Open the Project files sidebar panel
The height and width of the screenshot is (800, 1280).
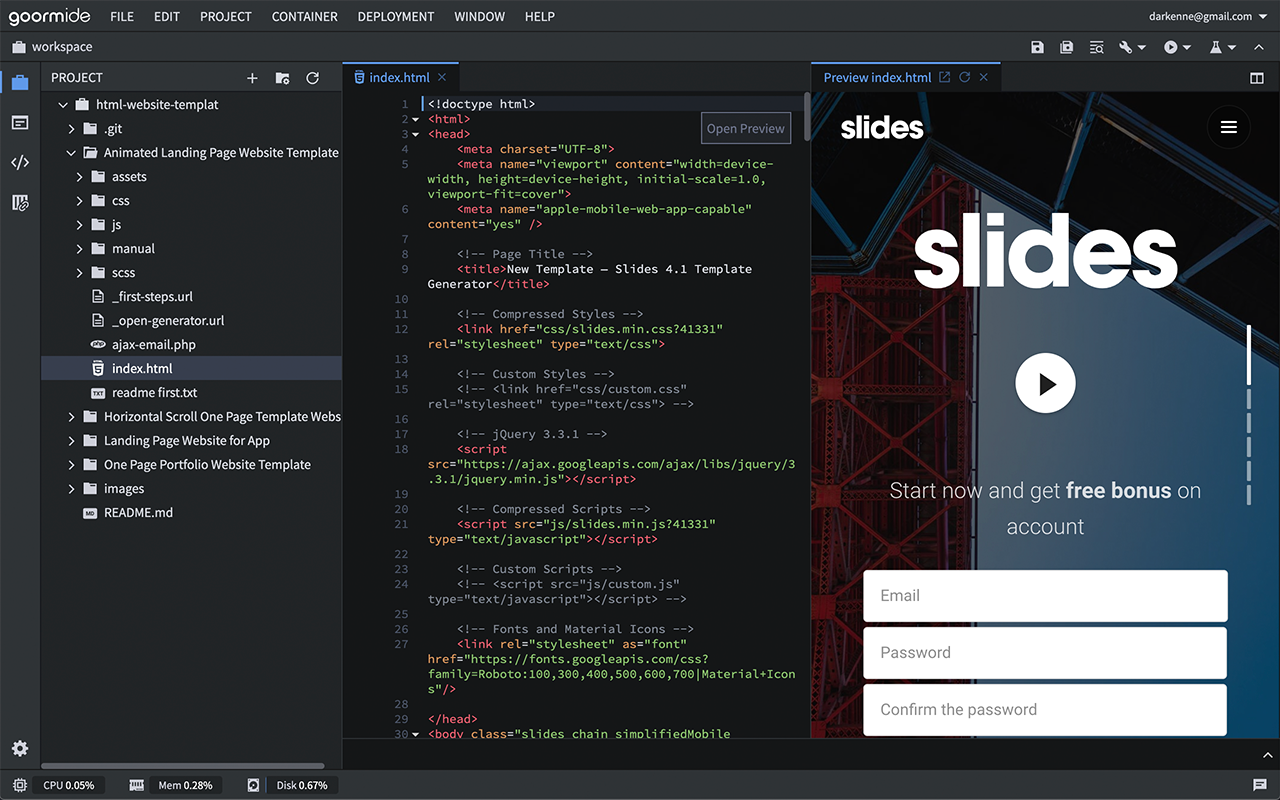click(x=20, y=82)
